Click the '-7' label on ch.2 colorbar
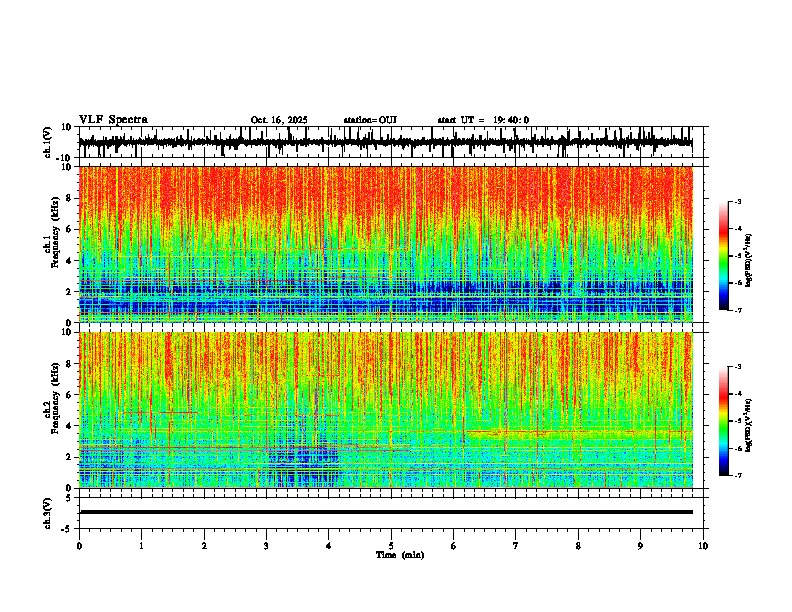Image resolution: width=792 pixels, height=612 pixels. click(x=738, y=475)
